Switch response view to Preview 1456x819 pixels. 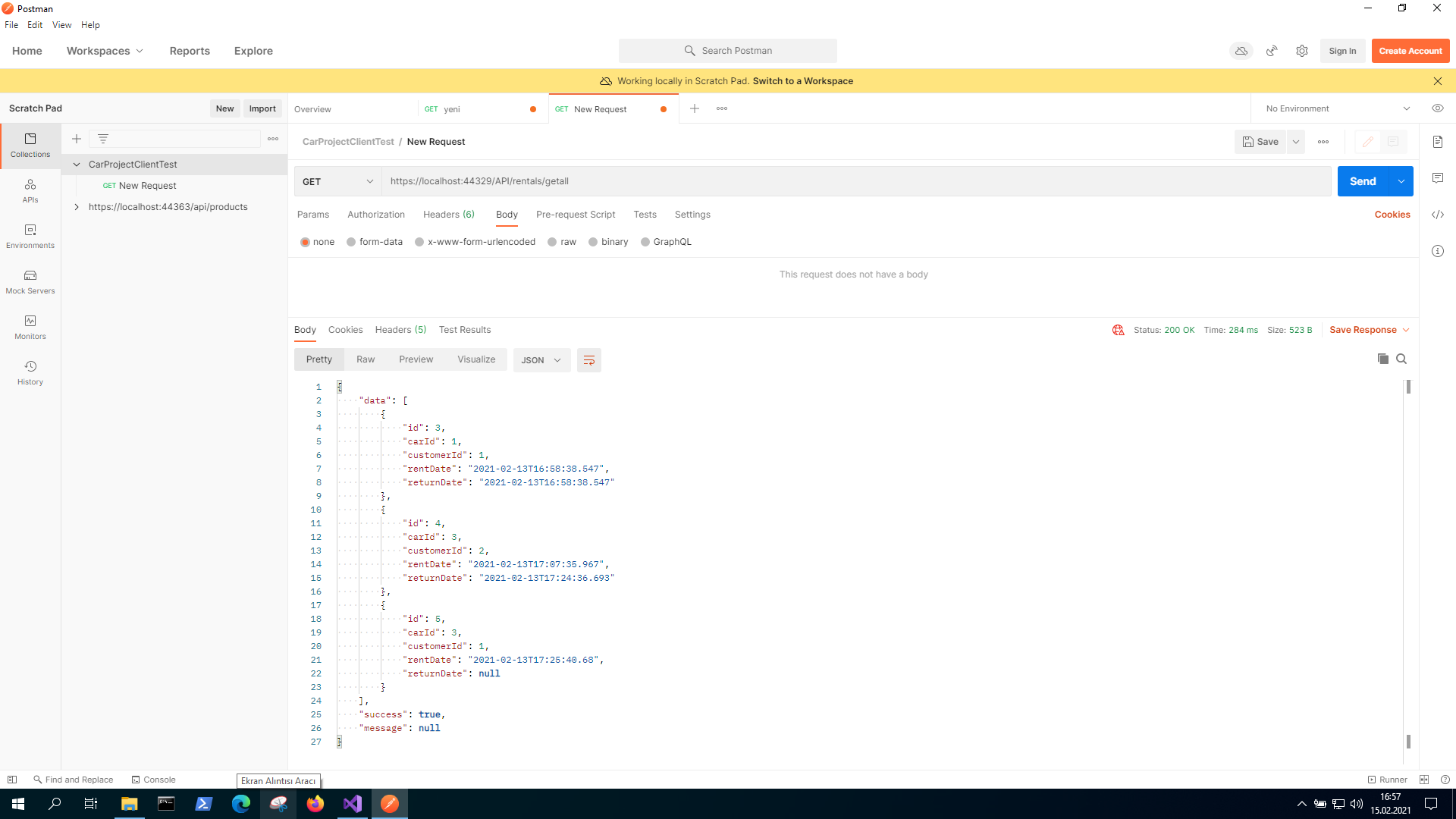tap(416, 359)
